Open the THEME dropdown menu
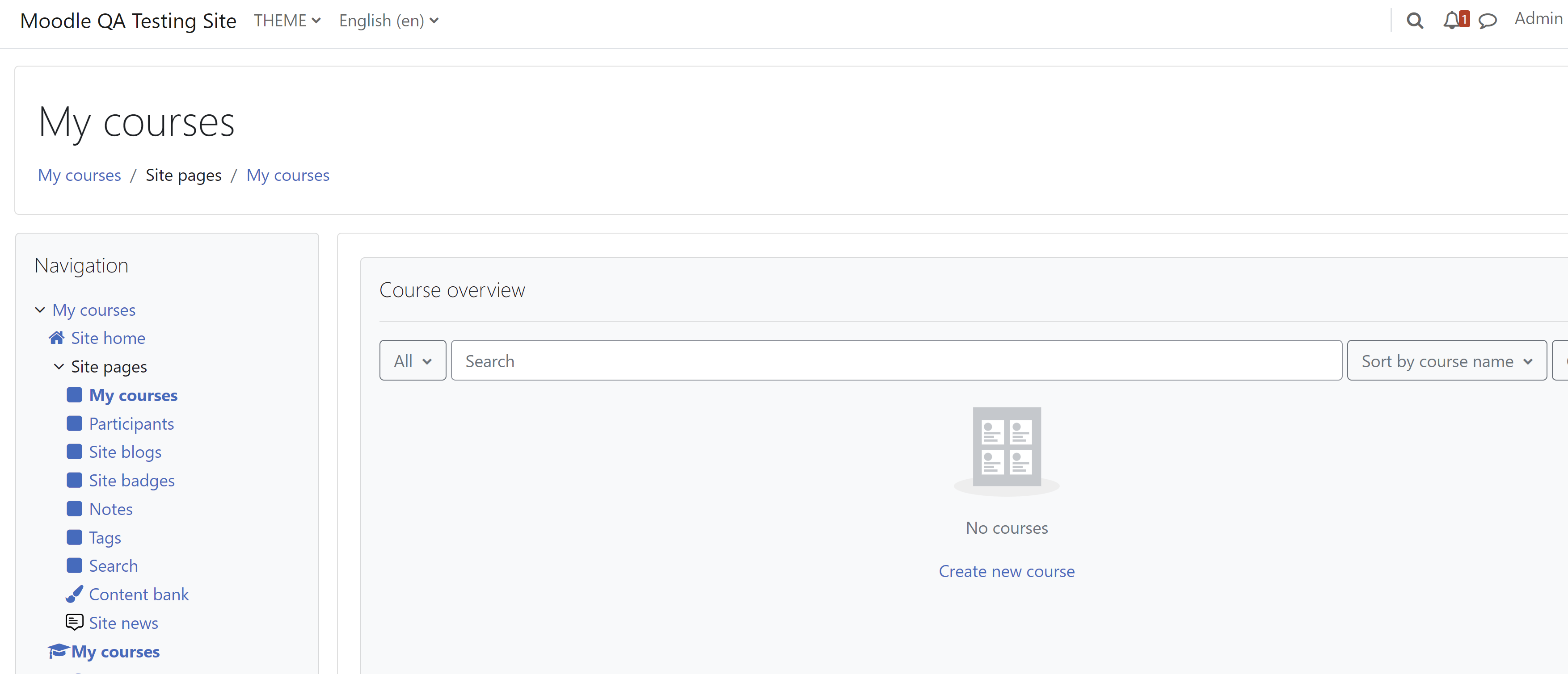This screenshot has width=1568, height=674. [x=287, y=21]
